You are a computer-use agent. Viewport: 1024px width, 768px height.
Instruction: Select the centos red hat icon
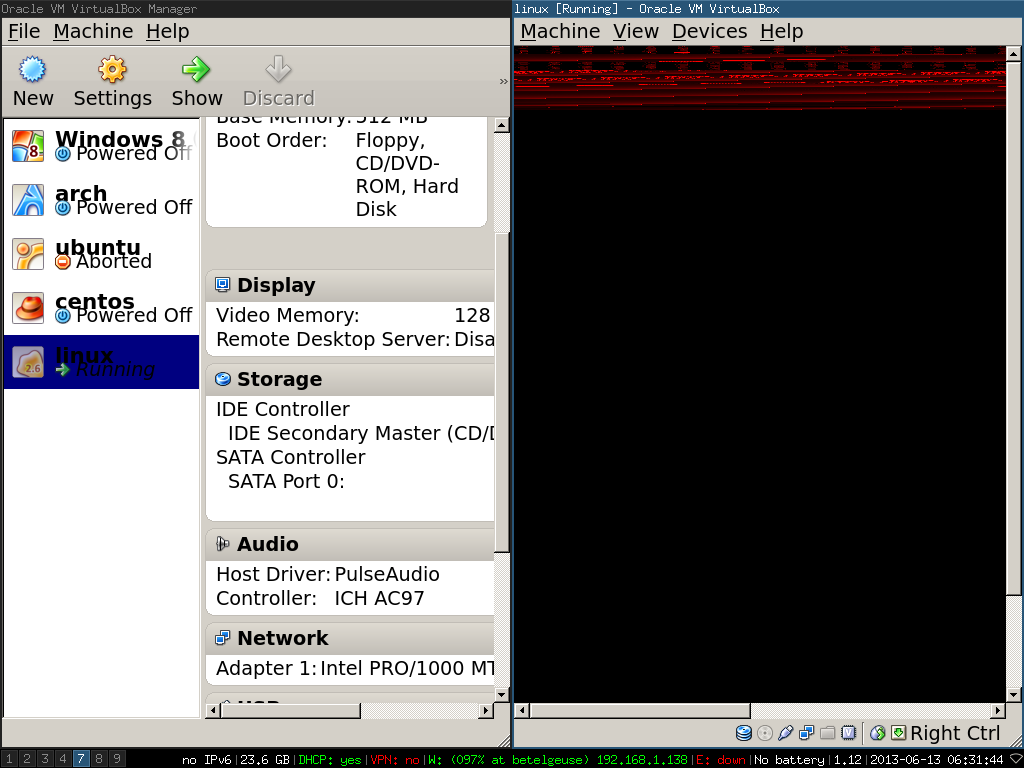[x=28, y=308]
